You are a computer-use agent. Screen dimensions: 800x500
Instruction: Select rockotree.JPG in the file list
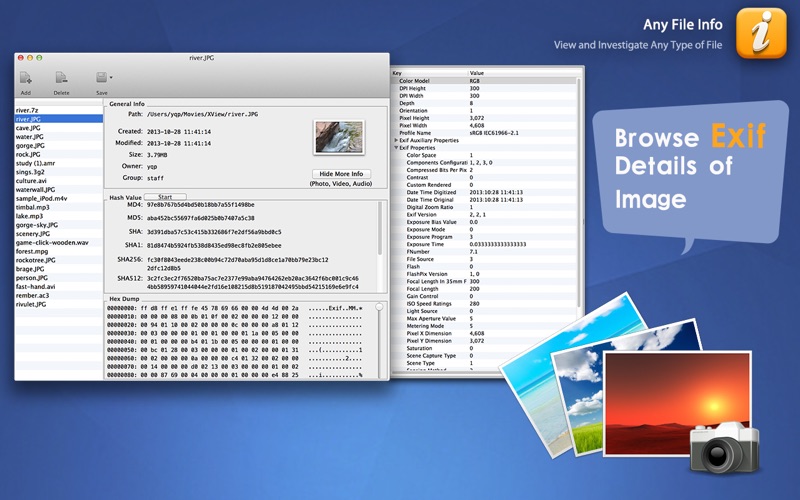pos(59,260)
